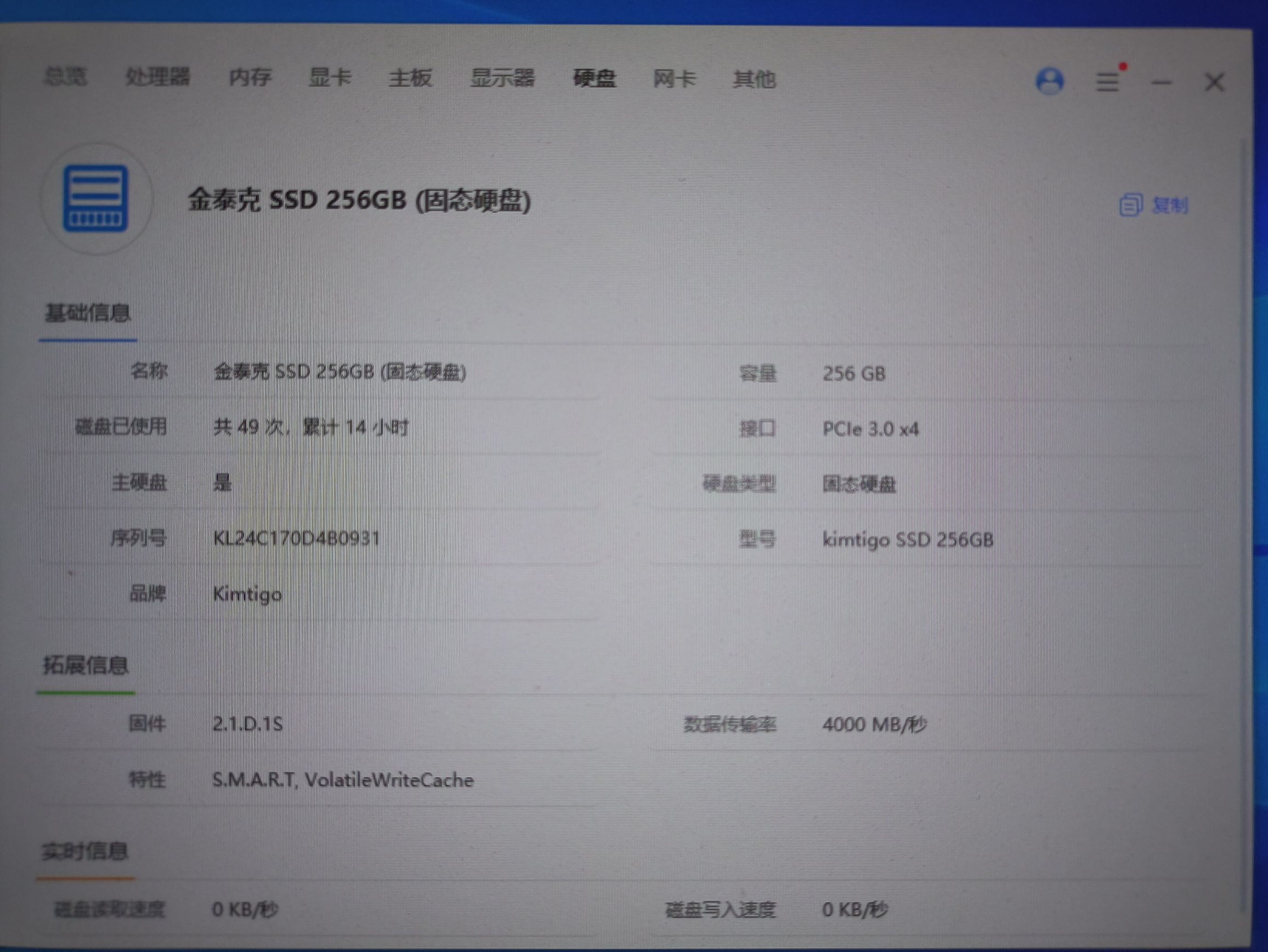Open the 网卡 tab
Screen dimensions: 1268x952
click(675, 79)
